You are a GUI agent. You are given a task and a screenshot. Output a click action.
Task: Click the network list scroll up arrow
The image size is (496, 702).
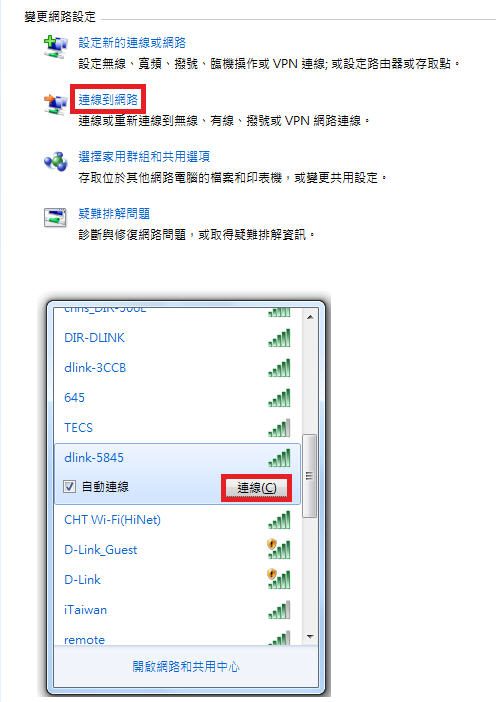click(310, 317)
